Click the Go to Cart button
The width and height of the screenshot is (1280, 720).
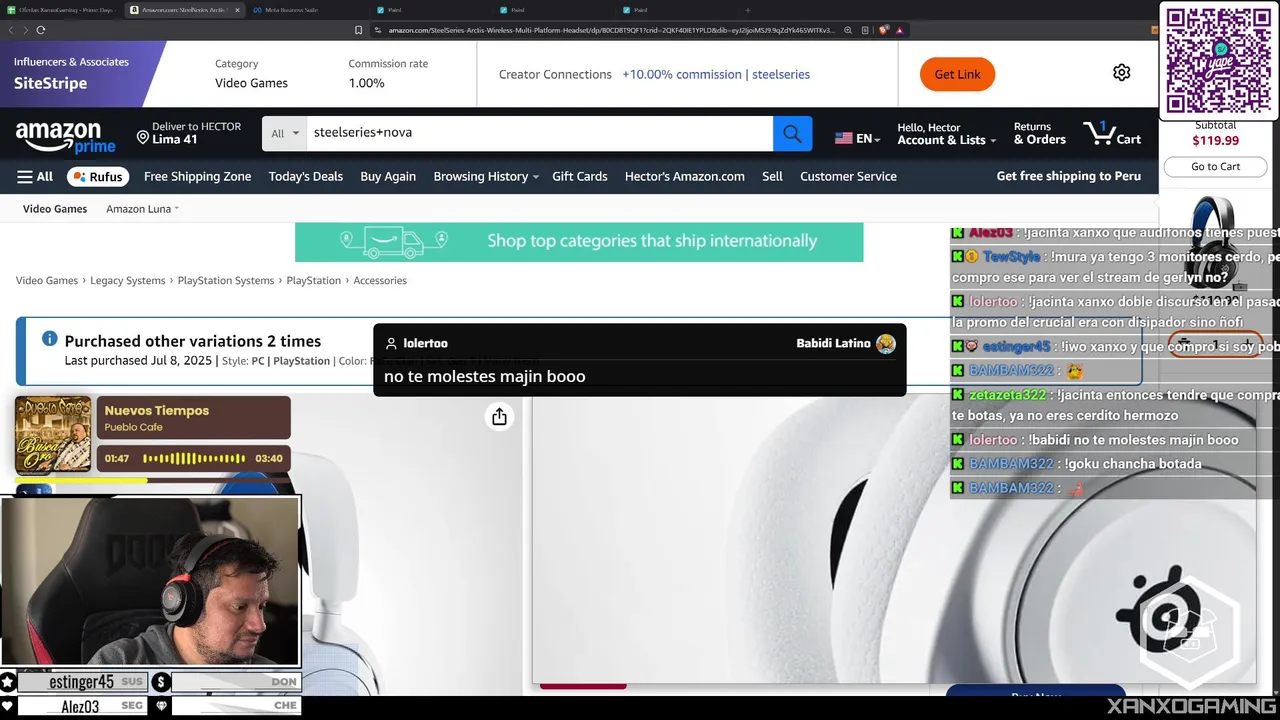click(x=1215, y=167)
